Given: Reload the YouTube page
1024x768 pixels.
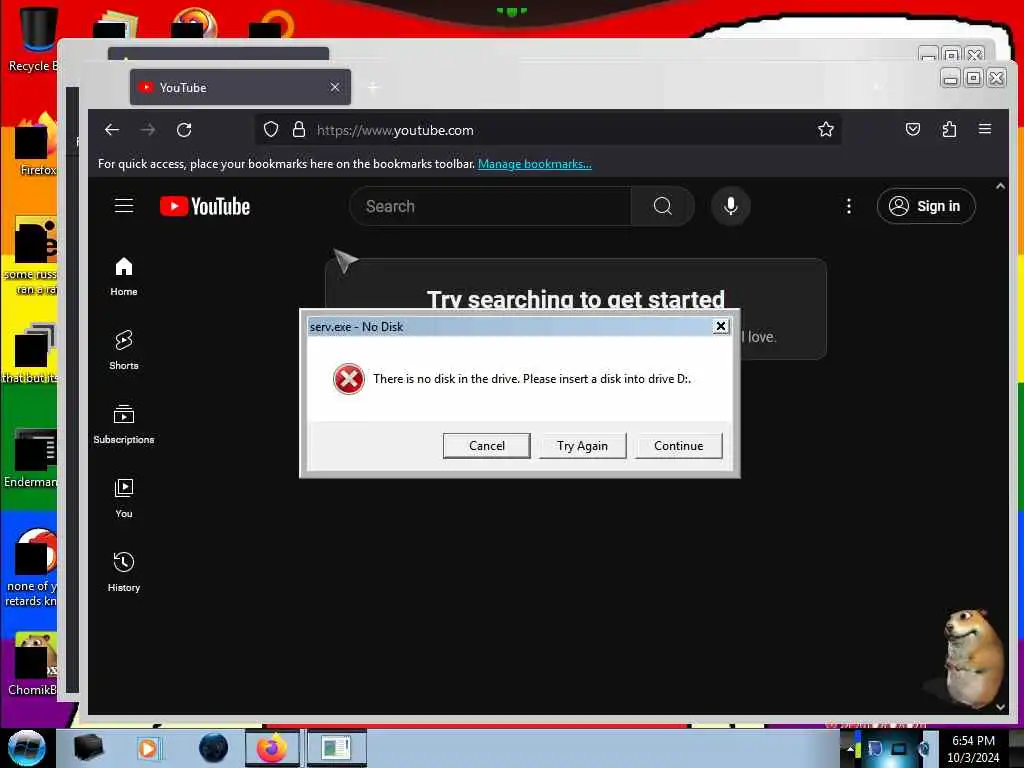Looking at the screenshot, I should point(184,130).
